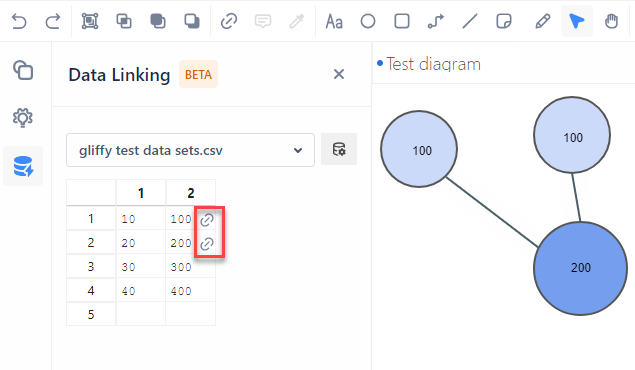Viewport: 635px width, 370px height.
Task: Select the Text tool (Aa)
Action: point(334,21)
